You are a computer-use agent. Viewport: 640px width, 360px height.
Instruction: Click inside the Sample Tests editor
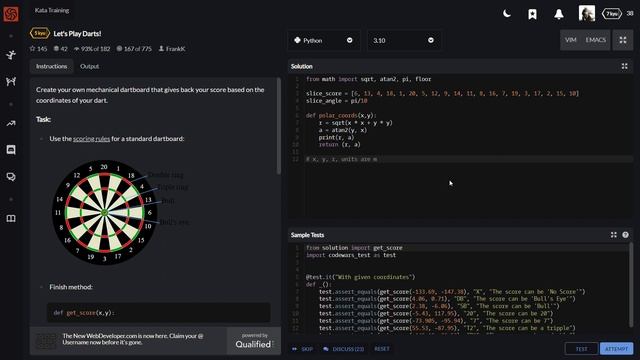459,288
